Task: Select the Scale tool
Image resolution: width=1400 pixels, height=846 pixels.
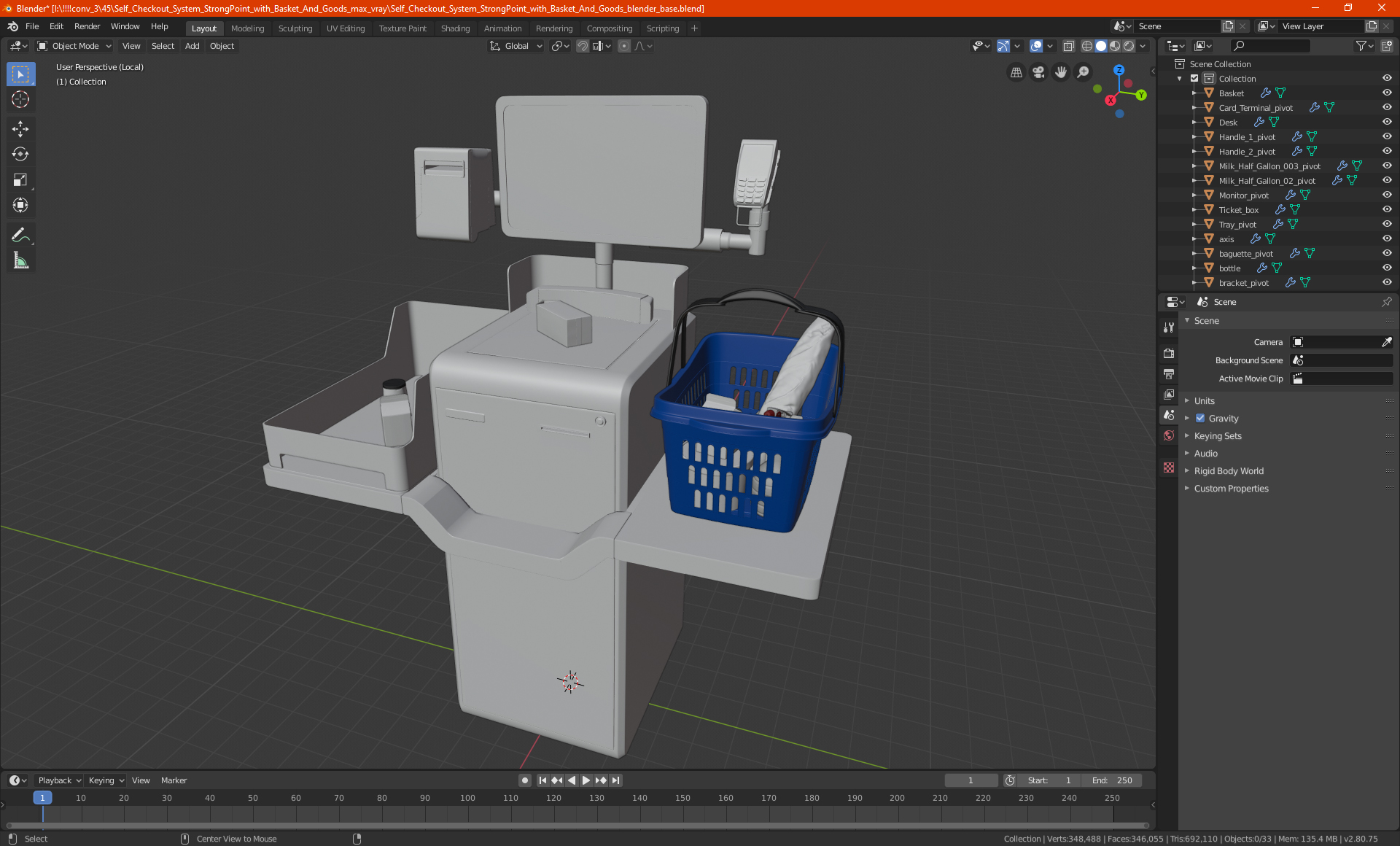Action: point(20,179)
